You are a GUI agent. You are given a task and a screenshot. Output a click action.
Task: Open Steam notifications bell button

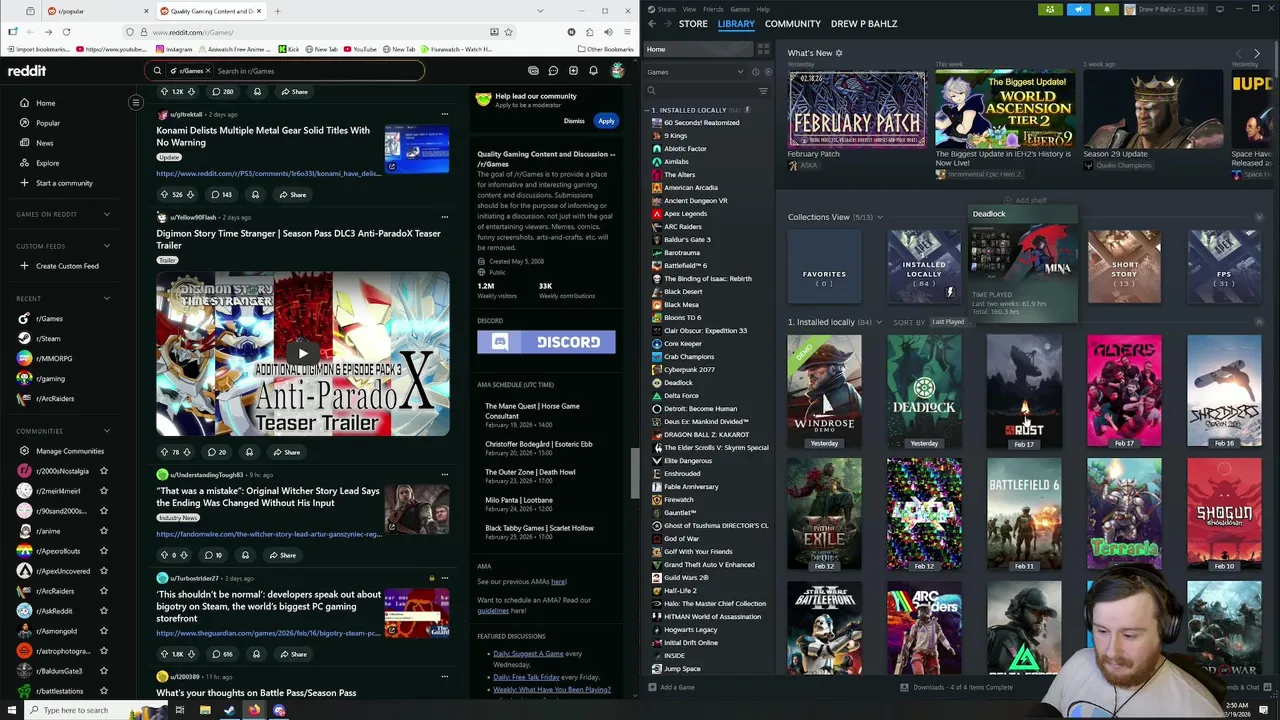pos(1106,9)
